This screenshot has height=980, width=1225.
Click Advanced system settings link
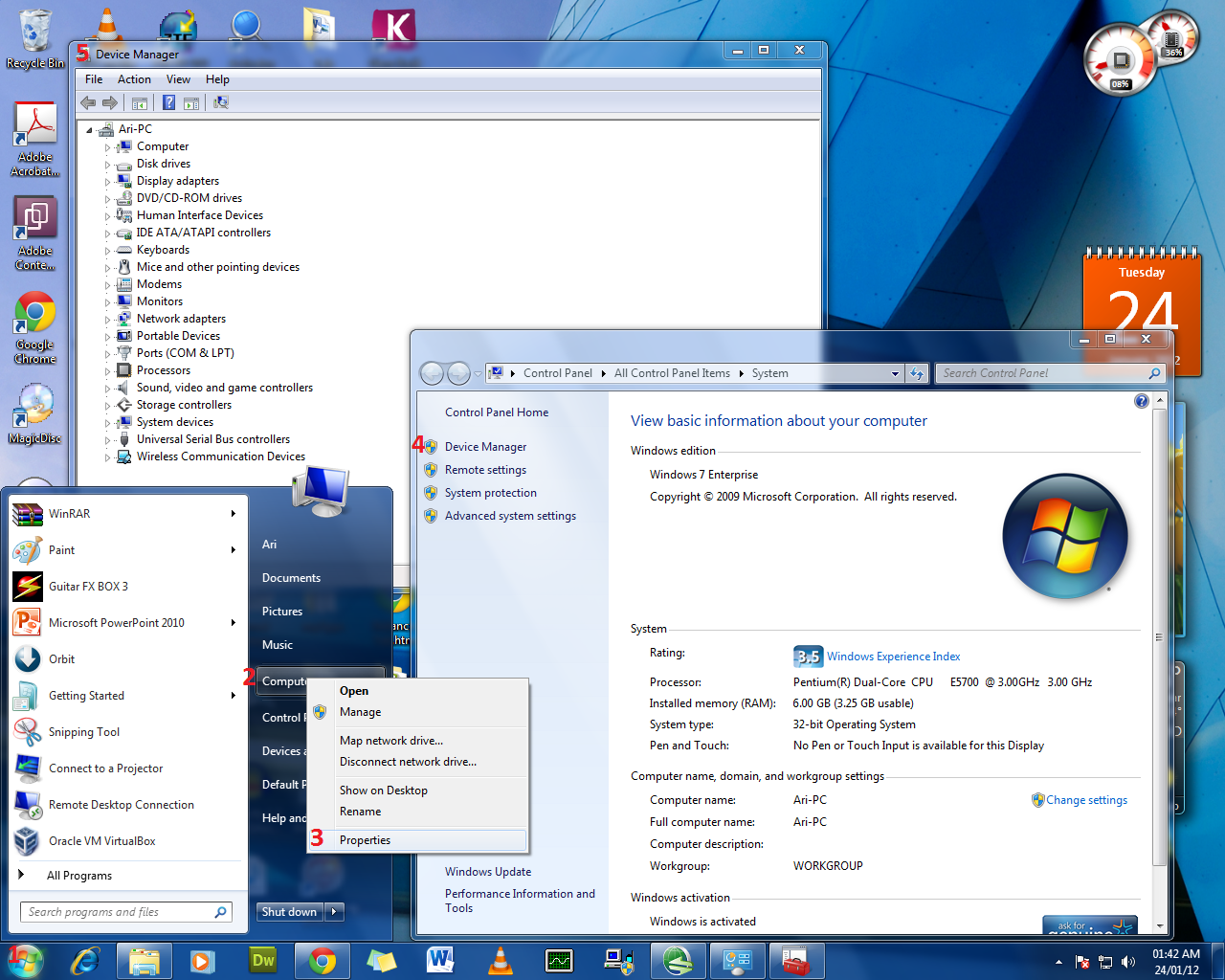click(510, 516)
